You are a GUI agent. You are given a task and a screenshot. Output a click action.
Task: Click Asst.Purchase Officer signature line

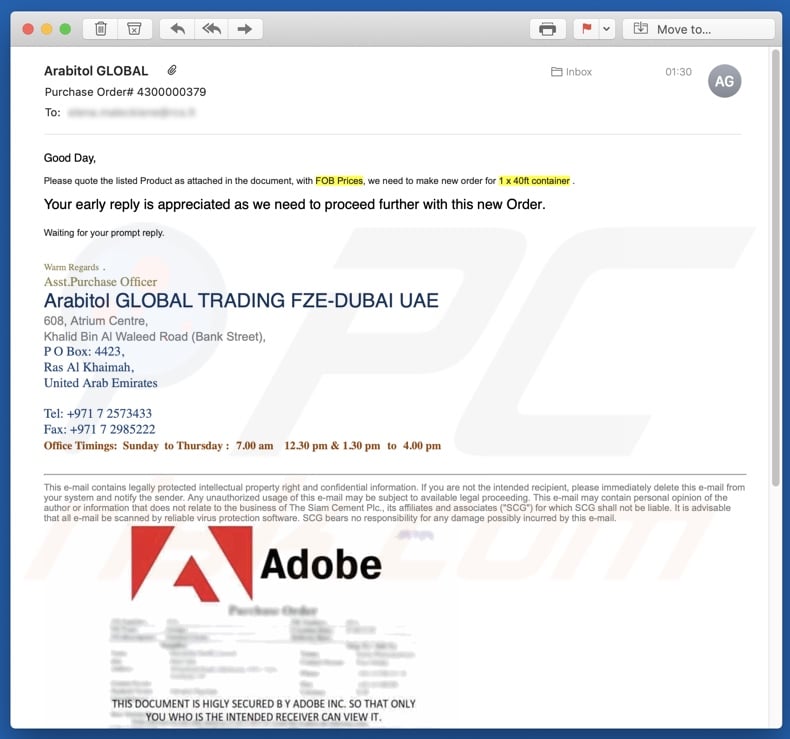[100, 281]
